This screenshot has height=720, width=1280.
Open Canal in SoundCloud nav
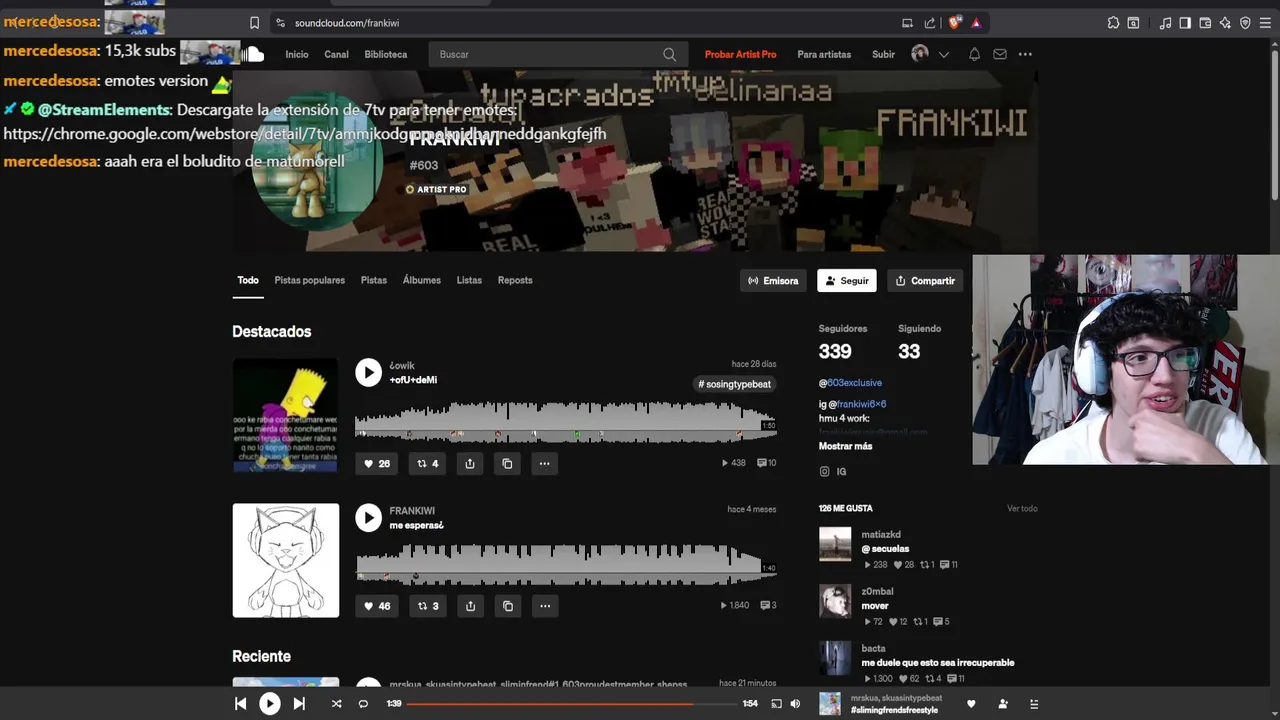click(x=336, y=54)
